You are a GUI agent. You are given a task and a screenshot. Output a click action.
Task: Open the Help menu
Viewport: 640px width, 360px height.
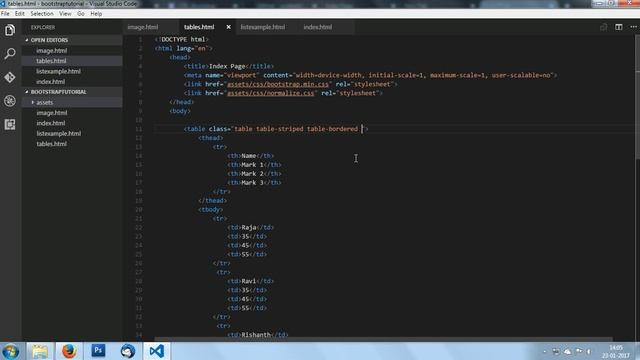(96, 13)
